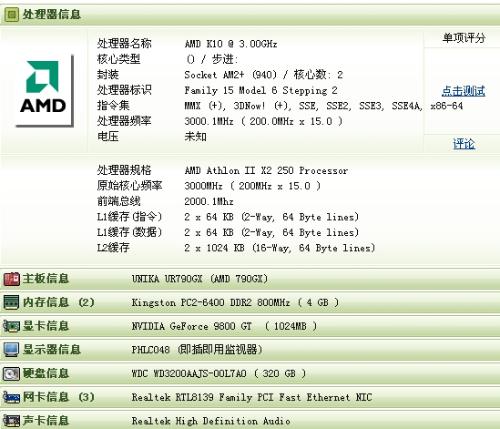Select the text AMD K10 @ 3.00GHz
500x429 pixels.
point(231,44)
